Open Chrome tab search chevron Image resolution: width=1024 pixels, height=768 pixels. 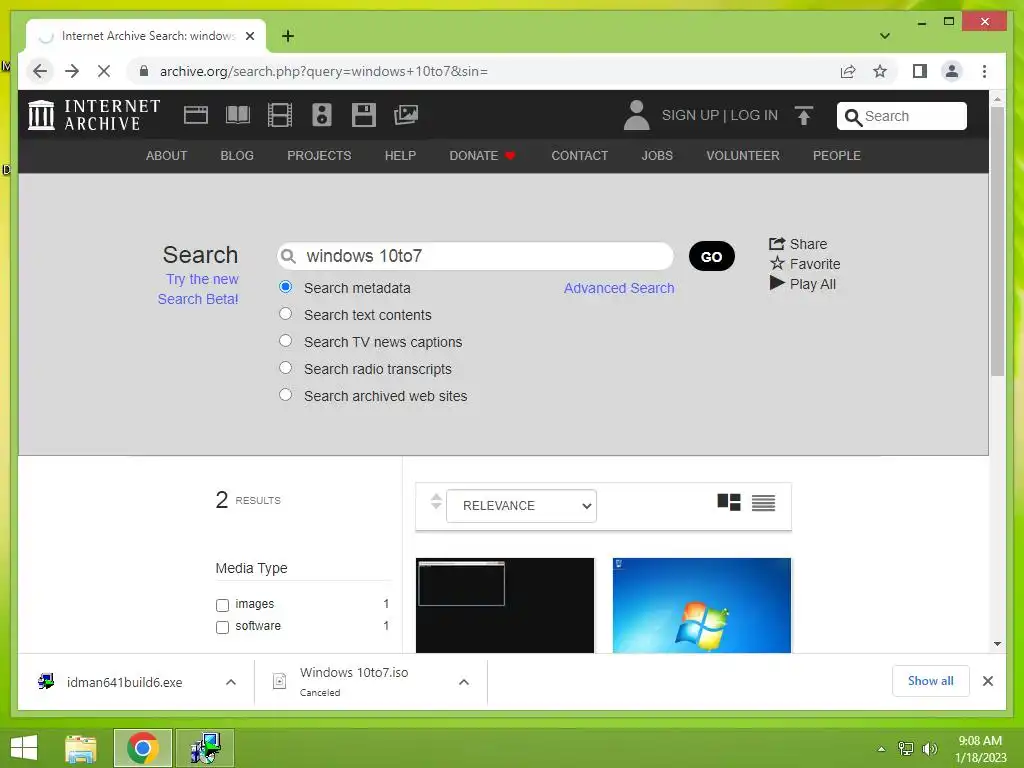885,36
